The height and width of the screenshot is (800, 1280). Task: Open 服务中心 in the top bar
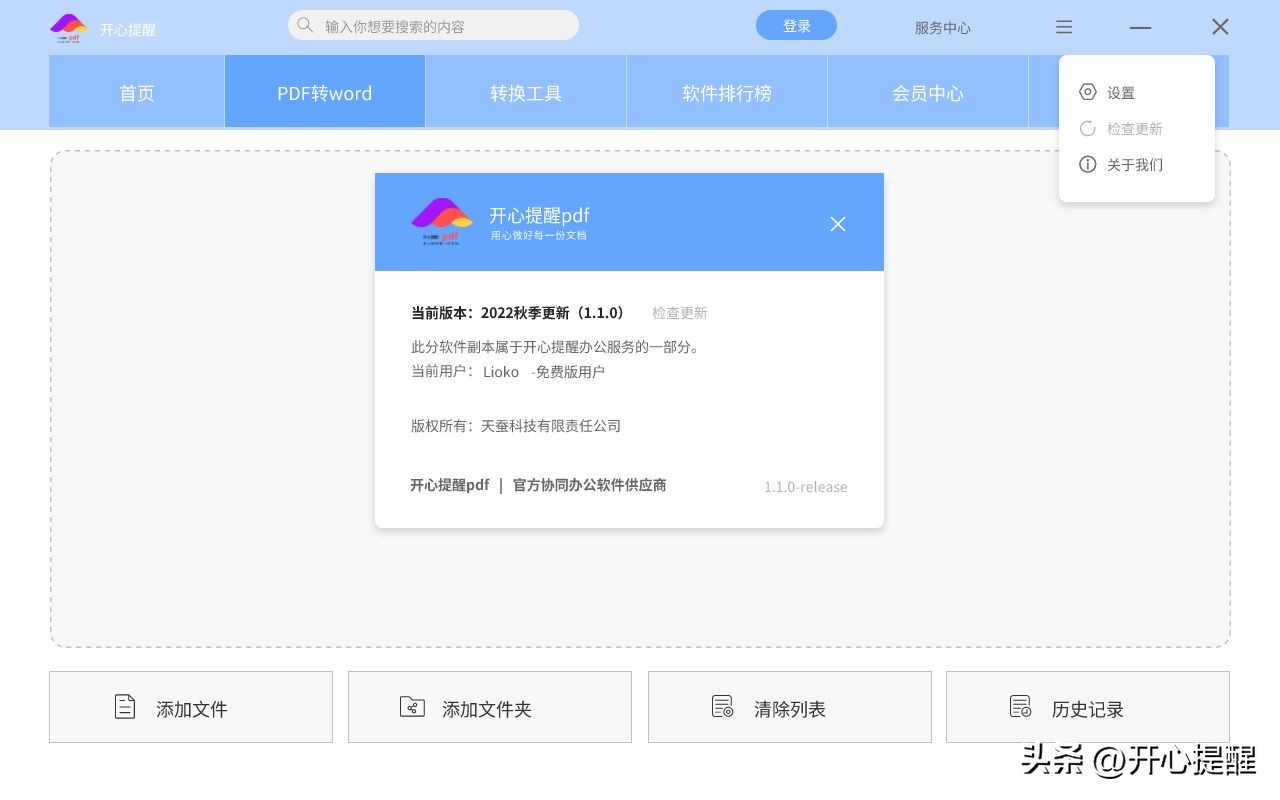click(941, 28)
